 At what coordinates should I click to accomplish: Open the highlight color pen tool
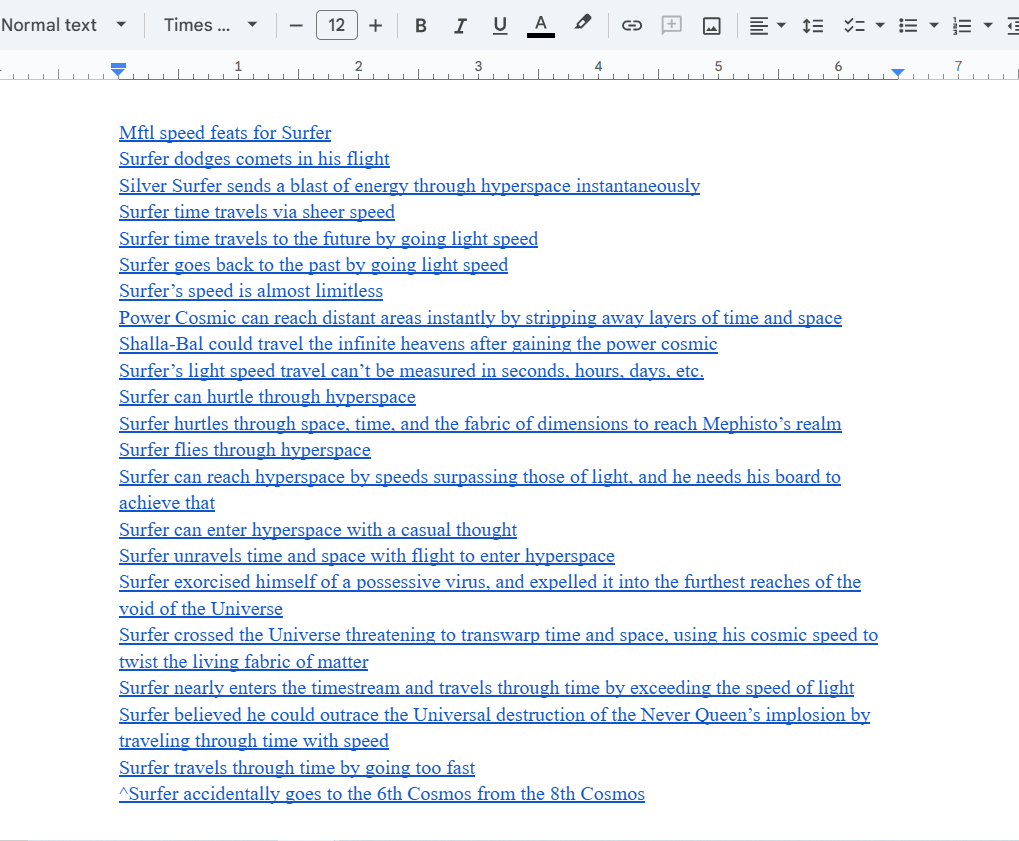(582, 24)
